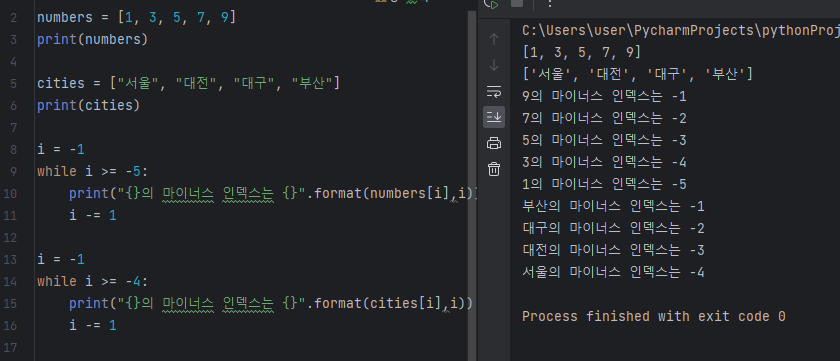
Task: Click output '7의 마이너스 인덱스는 -2'
Action: coord(604,118)
